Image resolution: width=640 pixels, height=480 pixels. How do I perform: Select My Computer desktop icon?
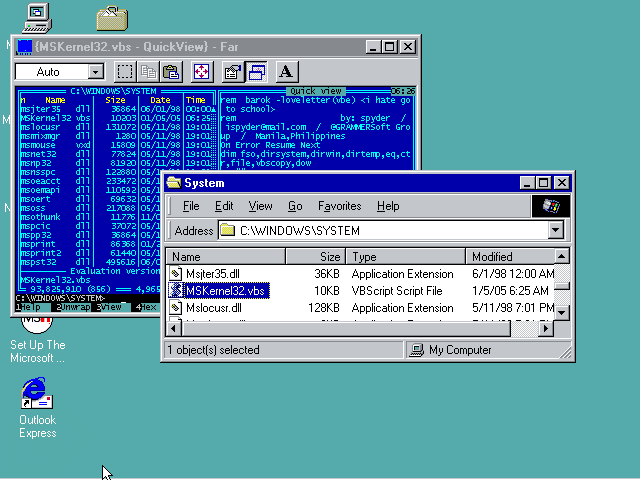[37, 18]
